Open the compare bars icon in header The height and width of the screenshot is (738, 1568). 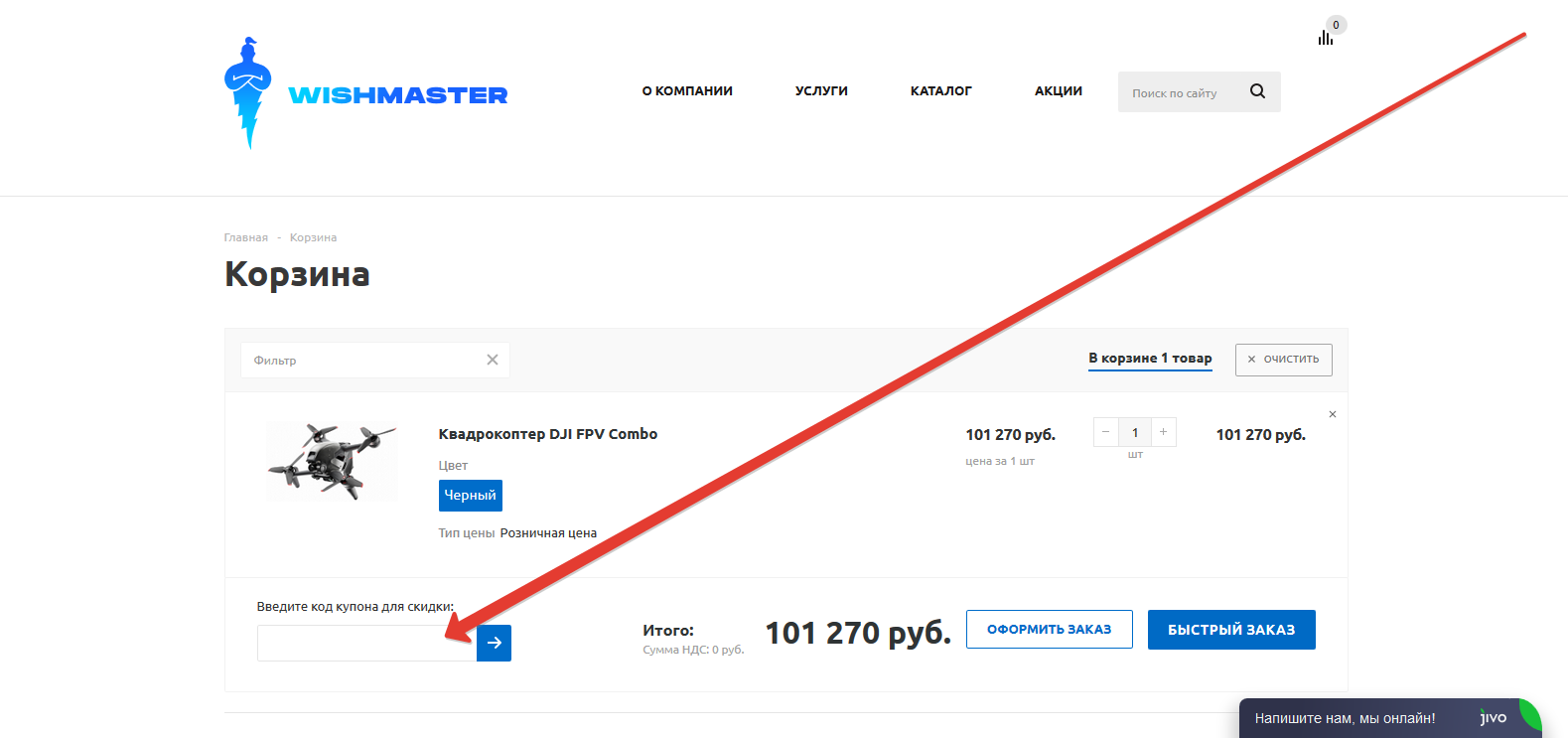(x=1326, y=38)
